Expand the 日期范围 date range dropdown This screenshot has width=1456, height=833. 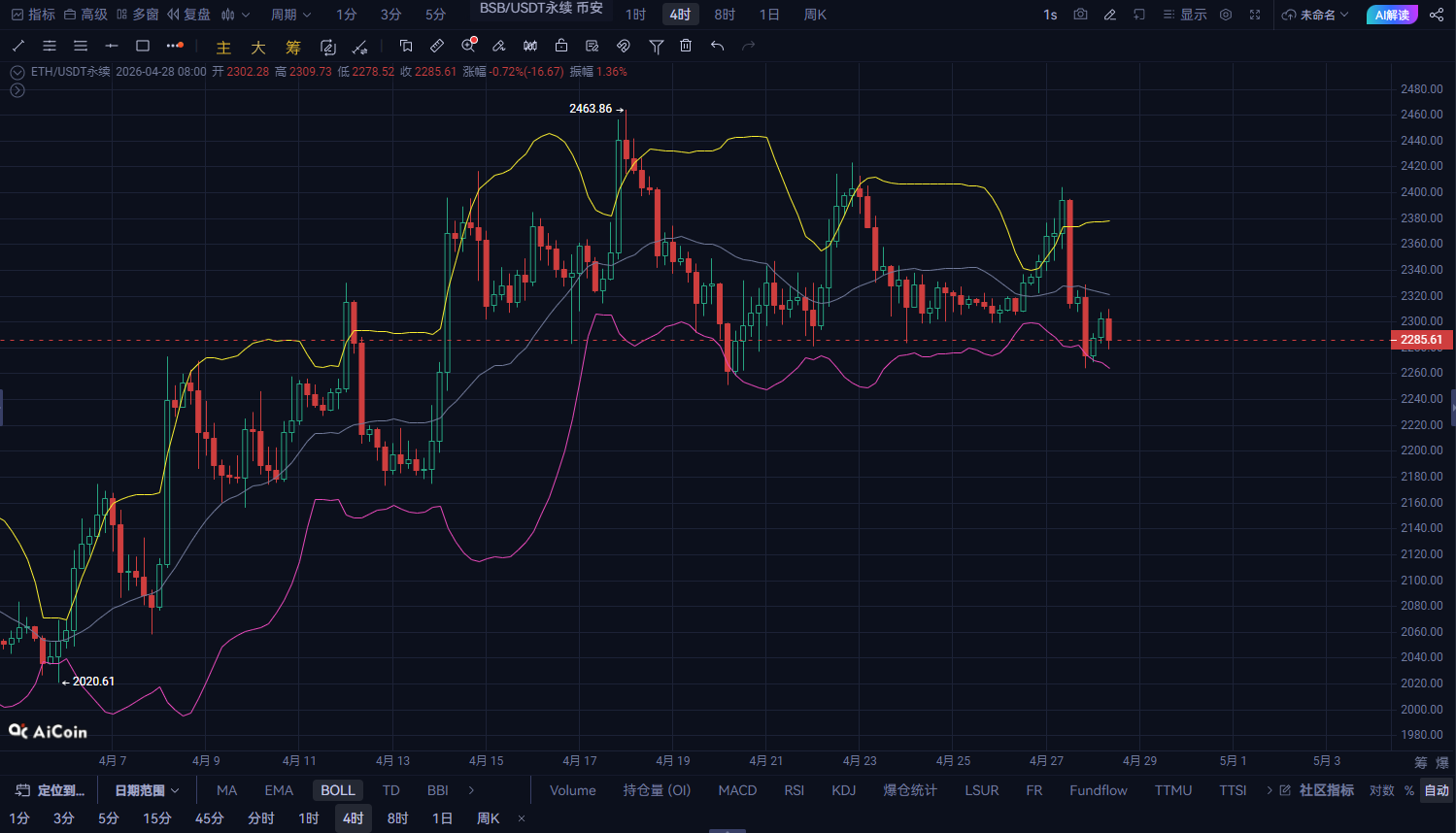pyautogui.click(x=147, y=790)
